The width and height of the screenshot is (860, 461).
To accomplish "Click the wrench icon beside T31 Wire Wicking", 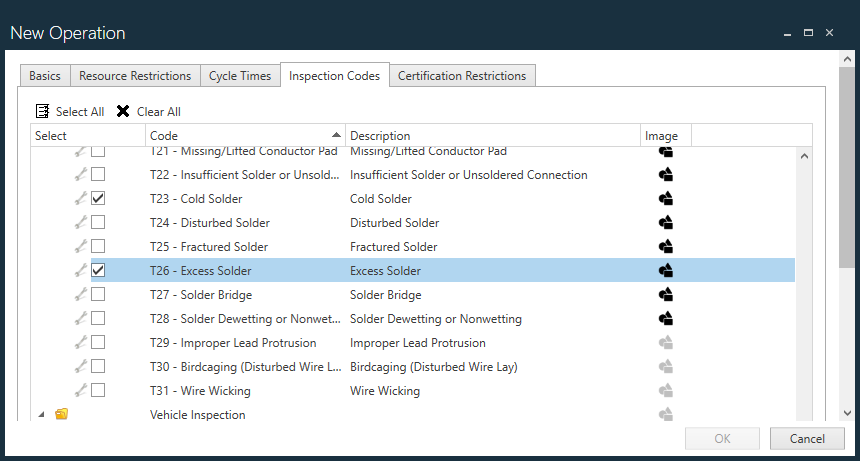I will (x=81, y=391).
